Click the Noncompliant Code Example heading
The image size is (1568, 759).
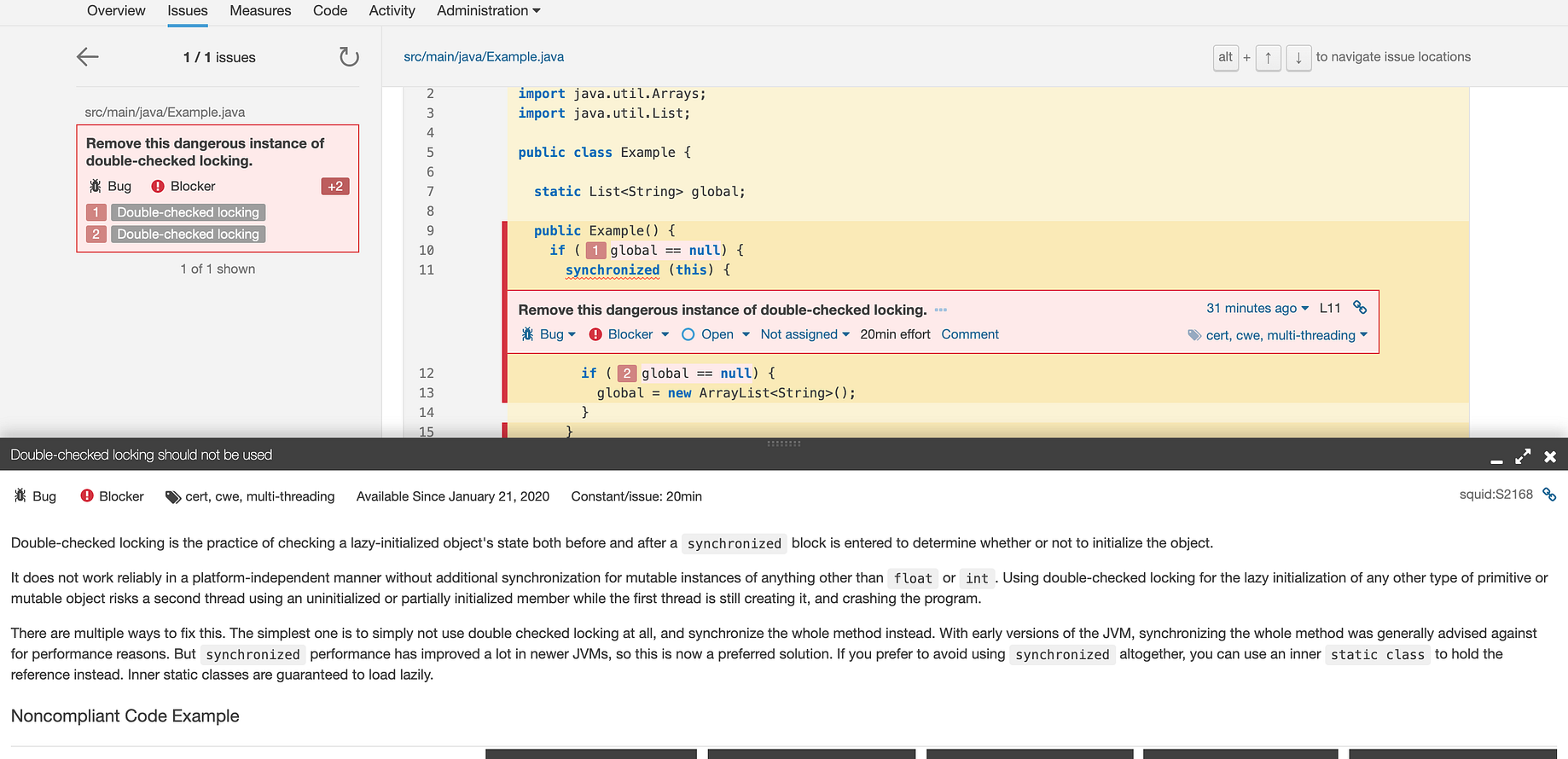coord(125,716)
